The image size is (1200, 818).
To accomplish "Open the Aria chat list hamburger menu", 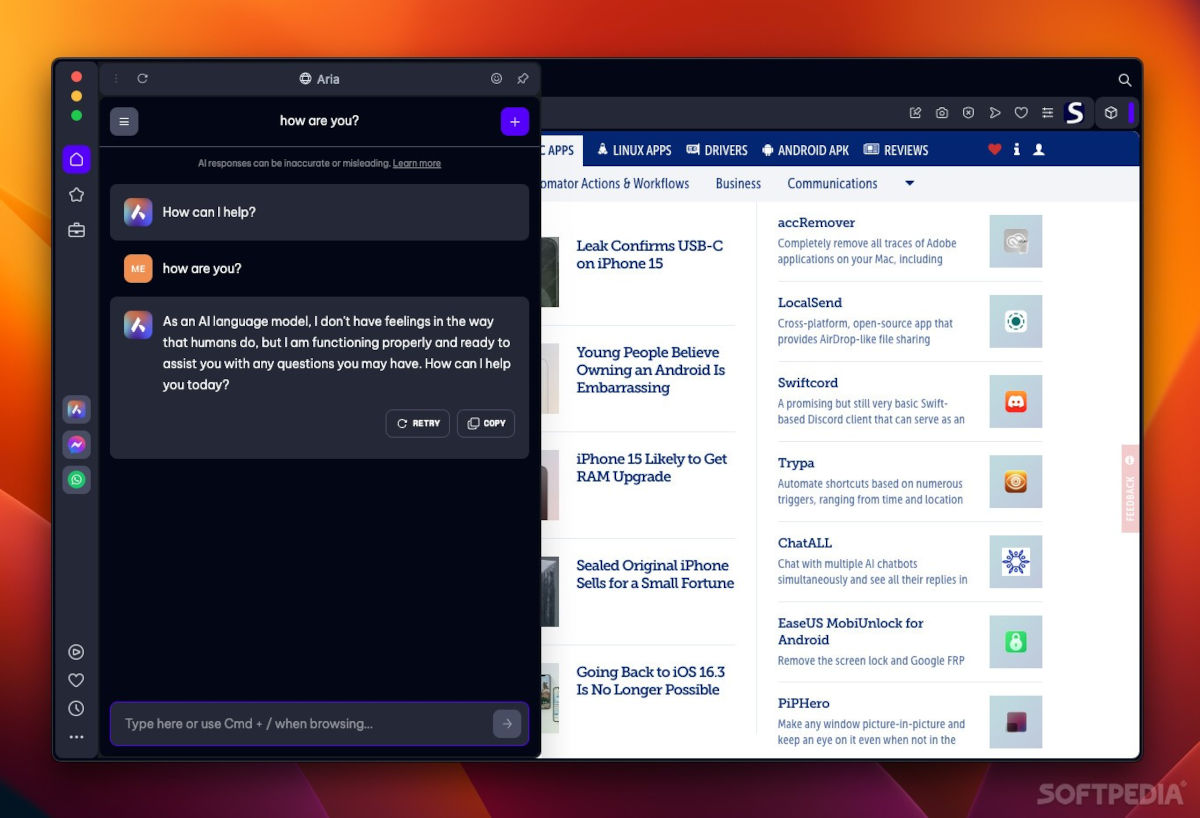I will (124, 121).
